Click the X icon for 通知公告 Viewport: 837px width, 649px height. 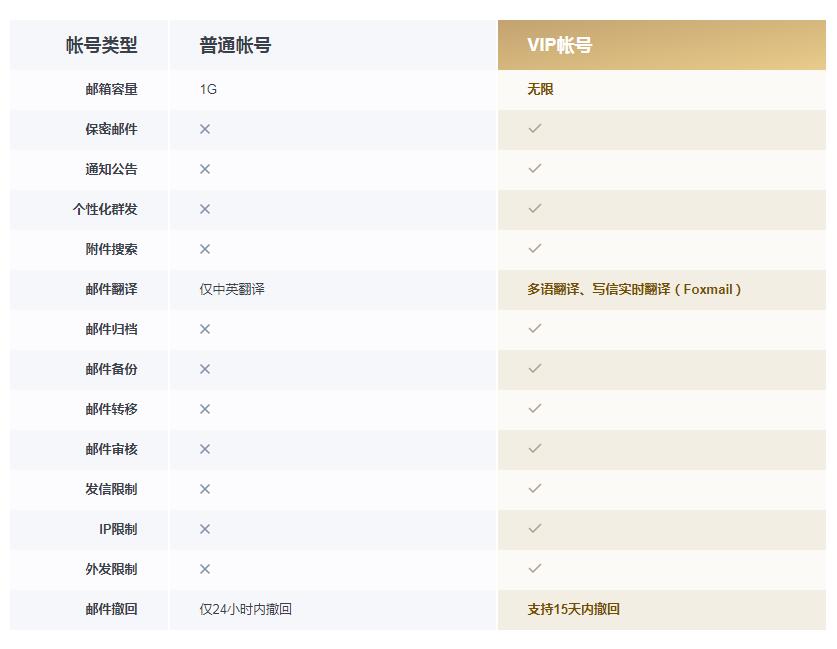(x=205, y=169)
